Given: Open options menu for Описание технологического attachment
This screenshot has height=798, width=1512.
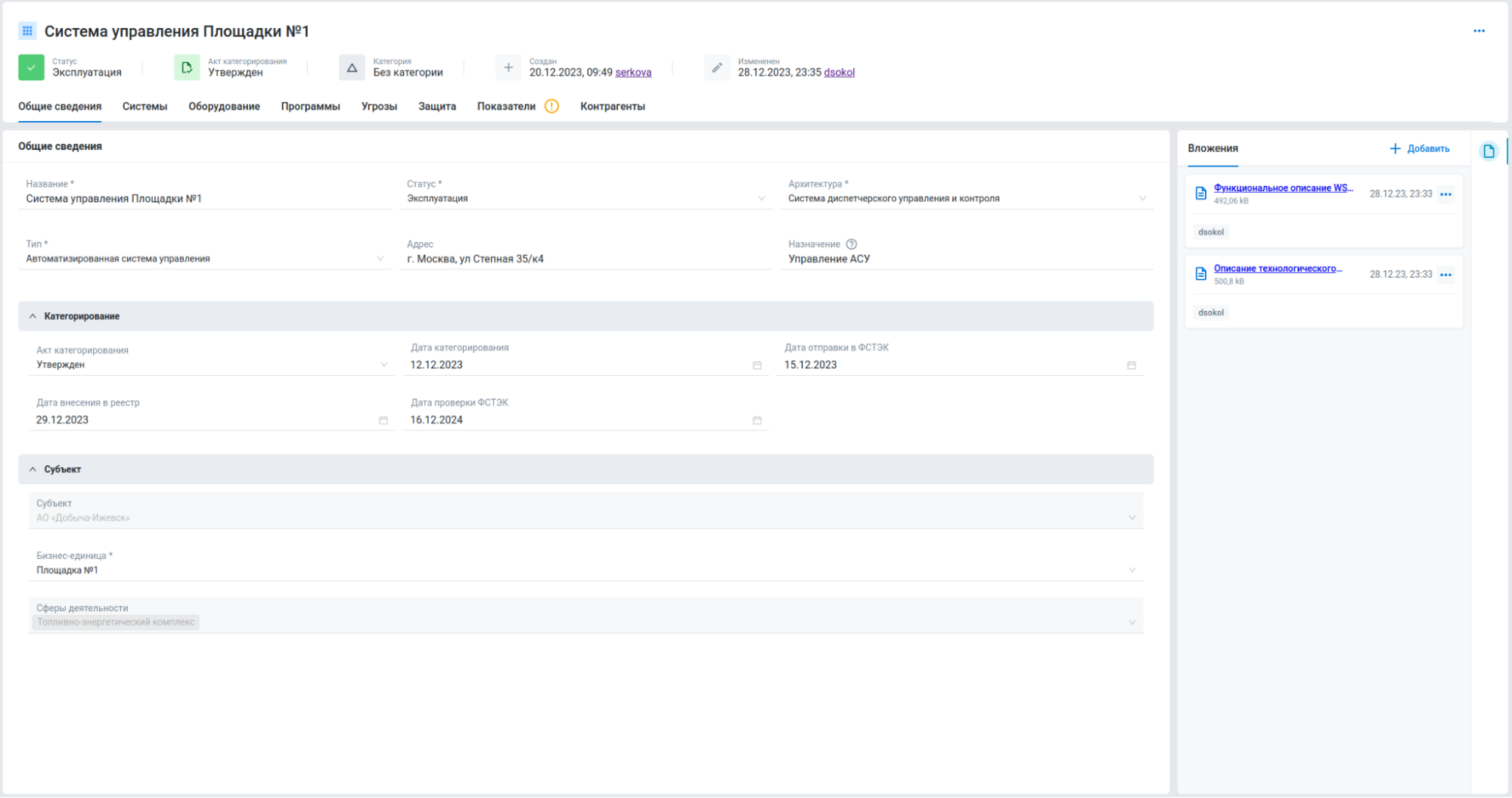Looking at the screenshot, I should click(1445, 275).
